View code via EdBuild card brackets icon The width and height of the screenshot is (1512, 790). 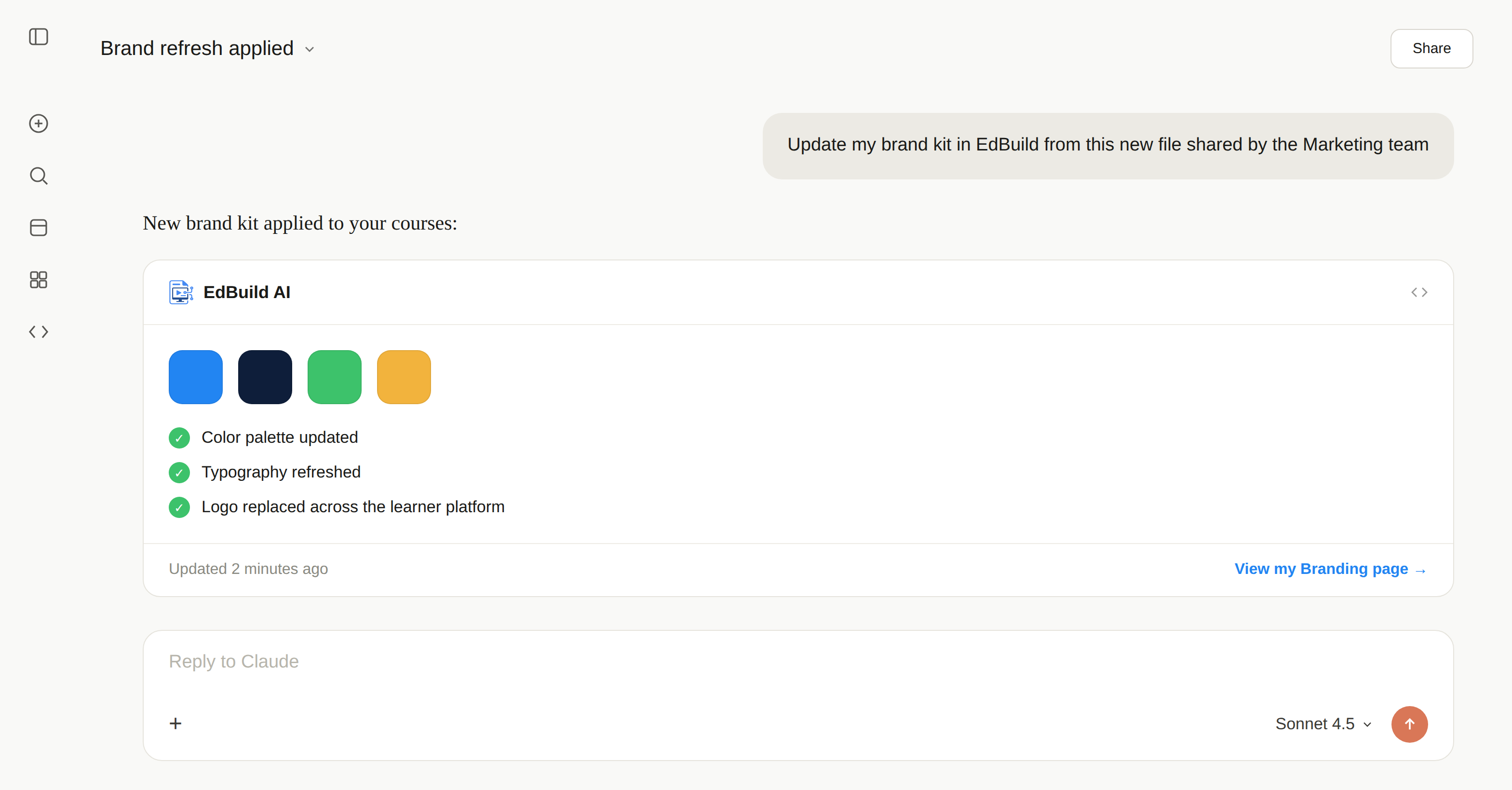coord(1419,292)
